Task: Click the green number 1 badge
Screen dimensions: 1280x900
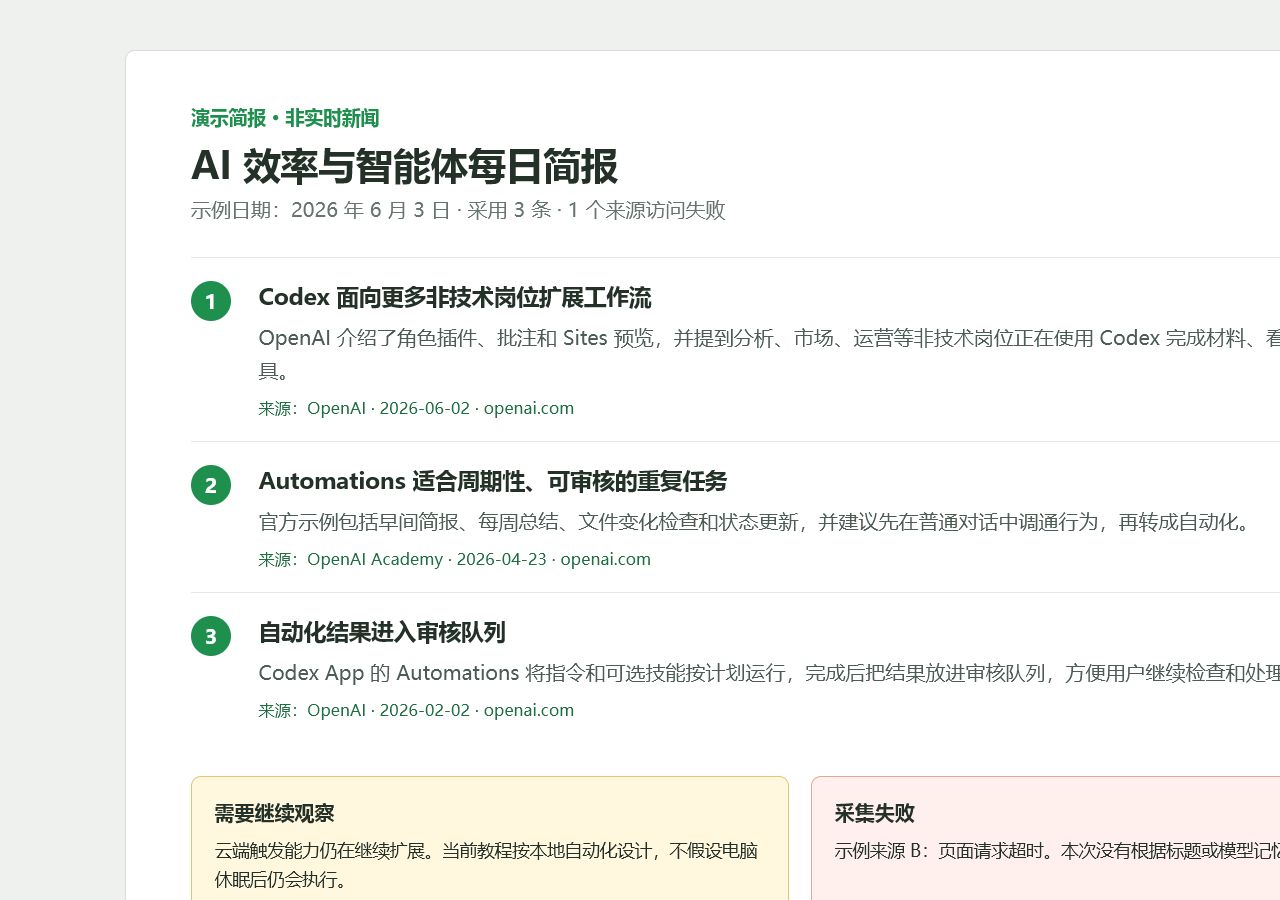Action: [x=211, y=301]
